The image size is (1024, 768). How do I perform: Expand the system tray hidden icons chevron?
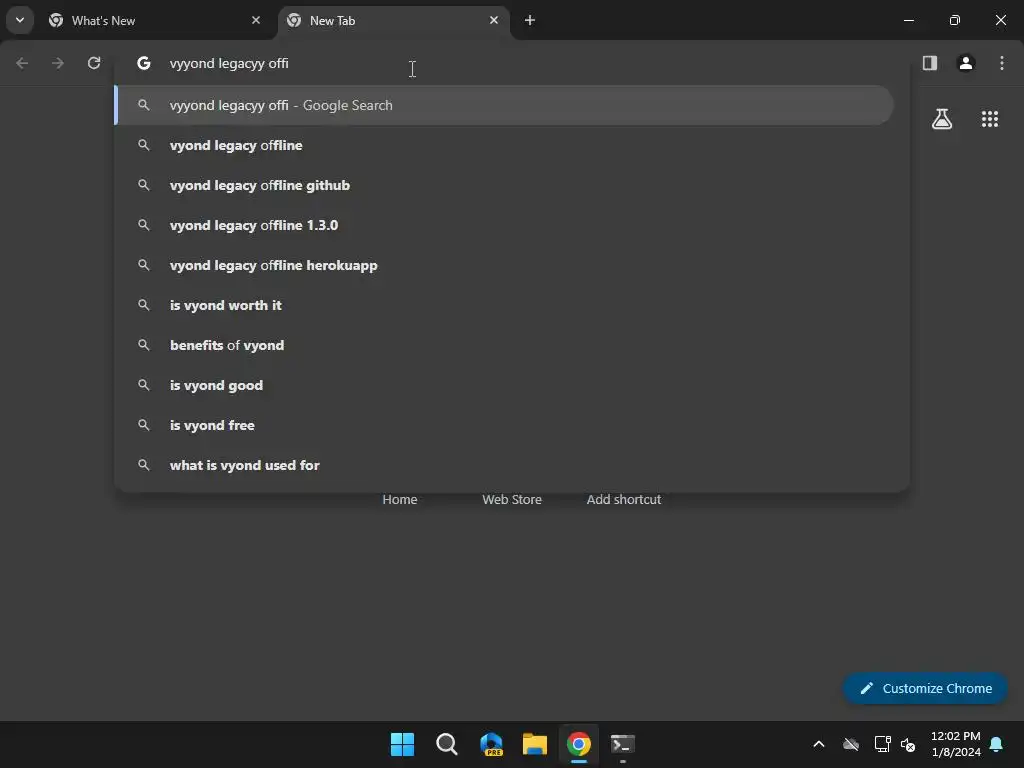818,744
